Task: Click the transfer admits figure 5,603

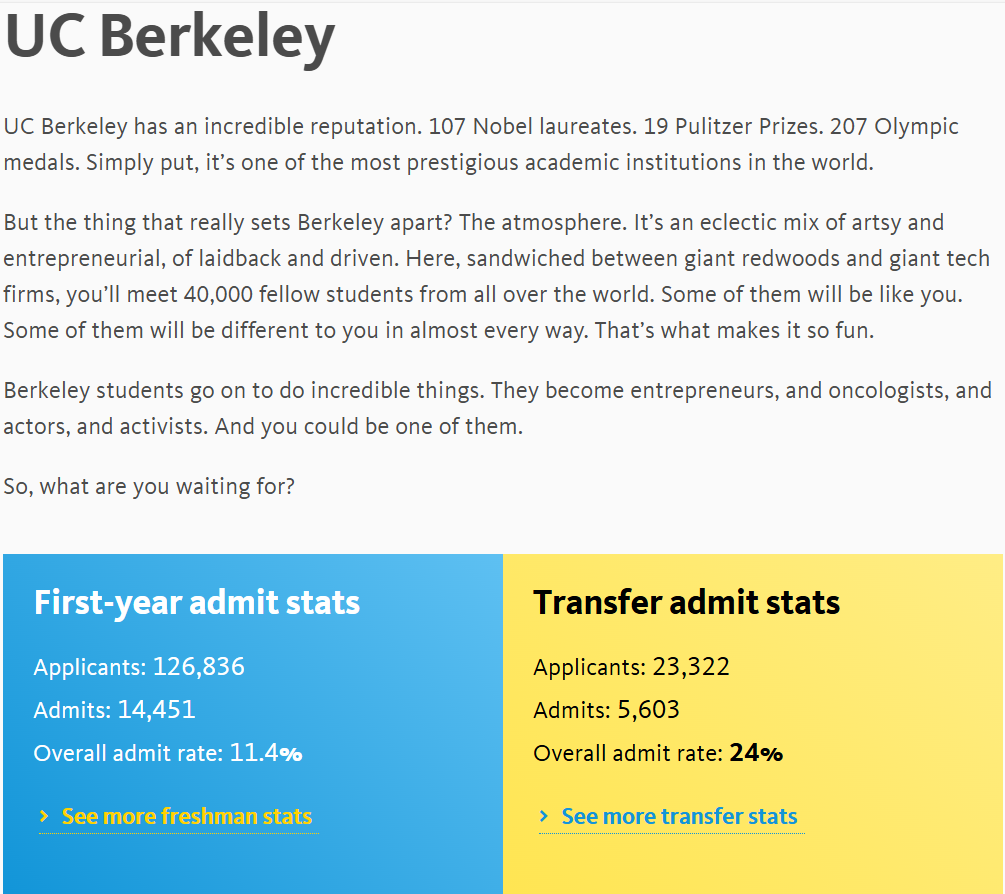Action: coord(648,709)
